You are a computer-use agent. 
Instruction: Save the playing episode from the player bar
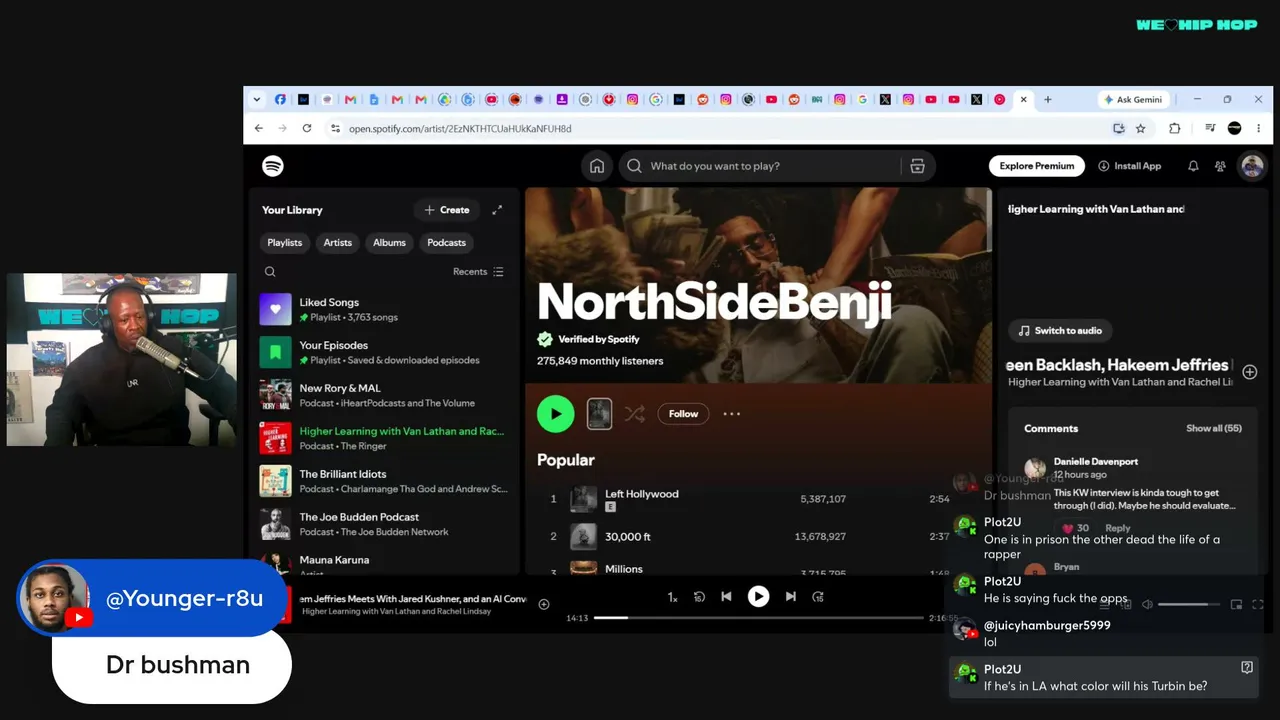pos(544,604)
